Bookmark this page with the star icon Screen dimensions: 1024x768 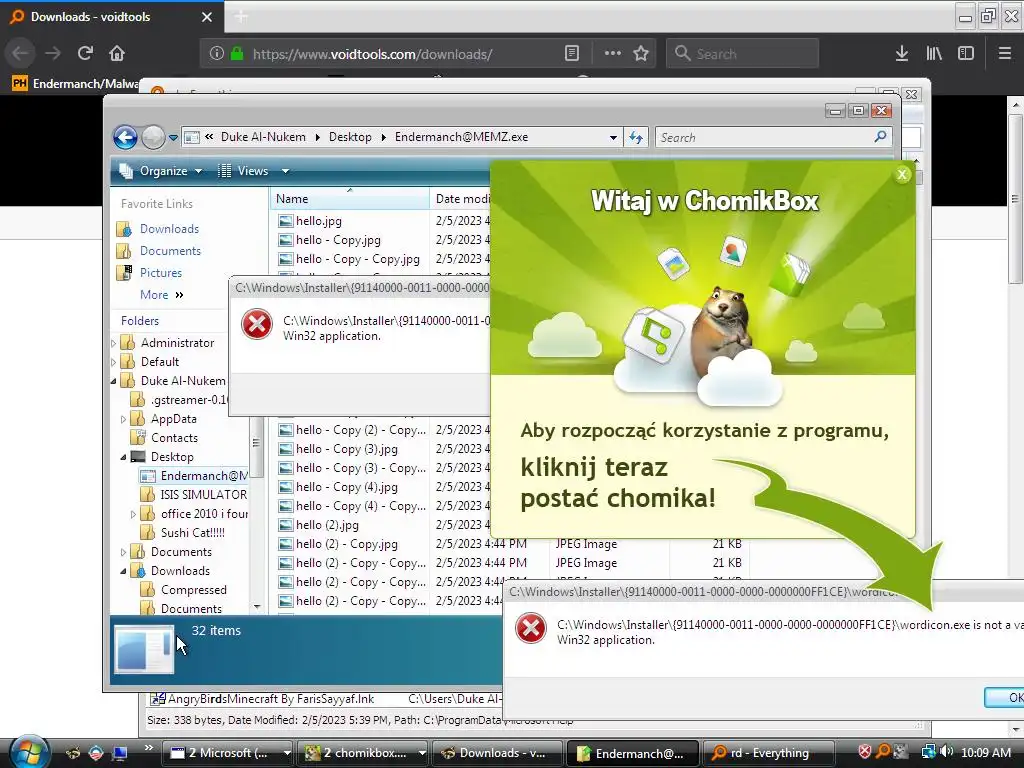click(641, 53)
